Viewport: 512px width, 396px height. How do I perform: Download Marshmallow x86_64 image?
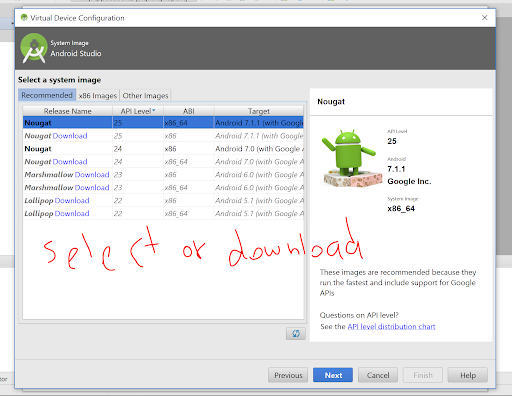tap(92, 188)
